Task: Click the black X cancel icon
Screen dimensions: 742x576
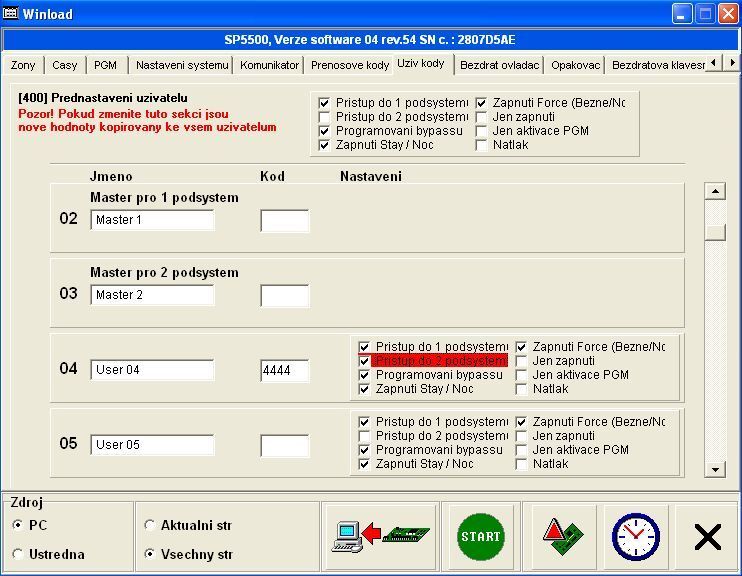Action: tap(707, 537)
